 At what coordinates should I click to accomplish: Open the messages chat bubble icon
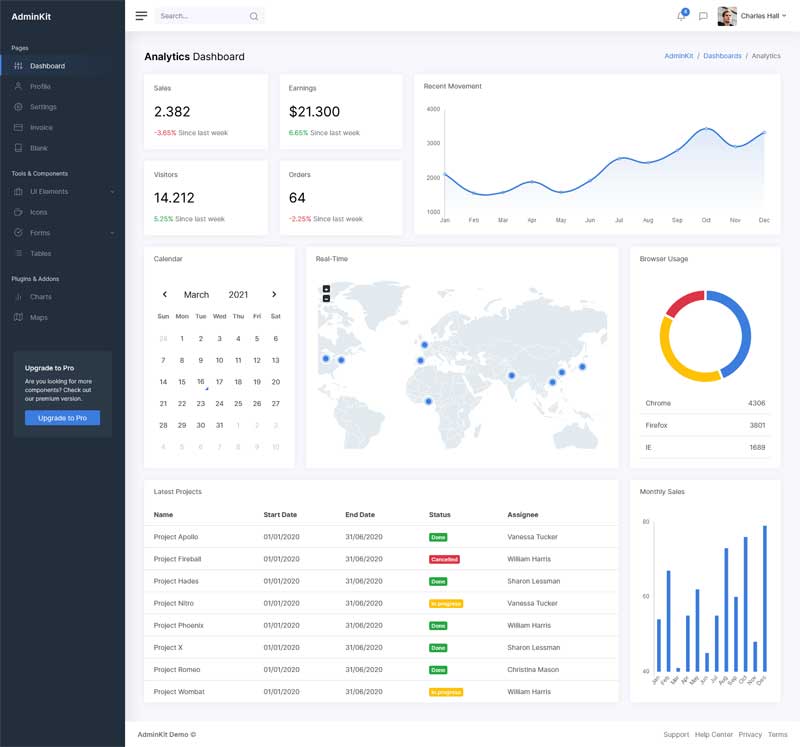coord(703,16)
